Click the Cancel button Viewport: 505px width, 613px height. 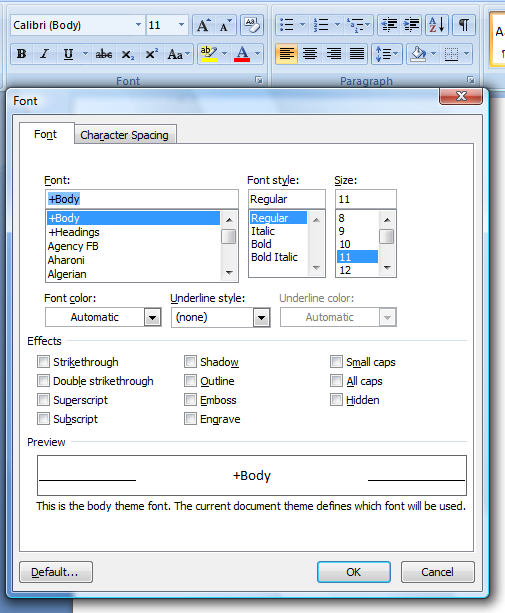pos(437,572)
